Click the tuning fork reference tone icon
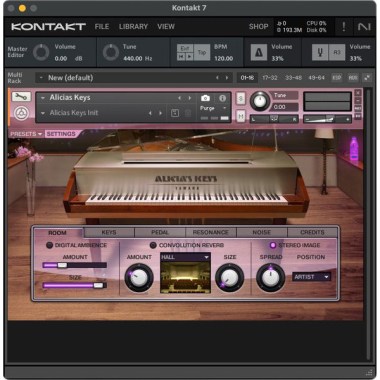Viewport: 380px width, 380px height. 320,52
